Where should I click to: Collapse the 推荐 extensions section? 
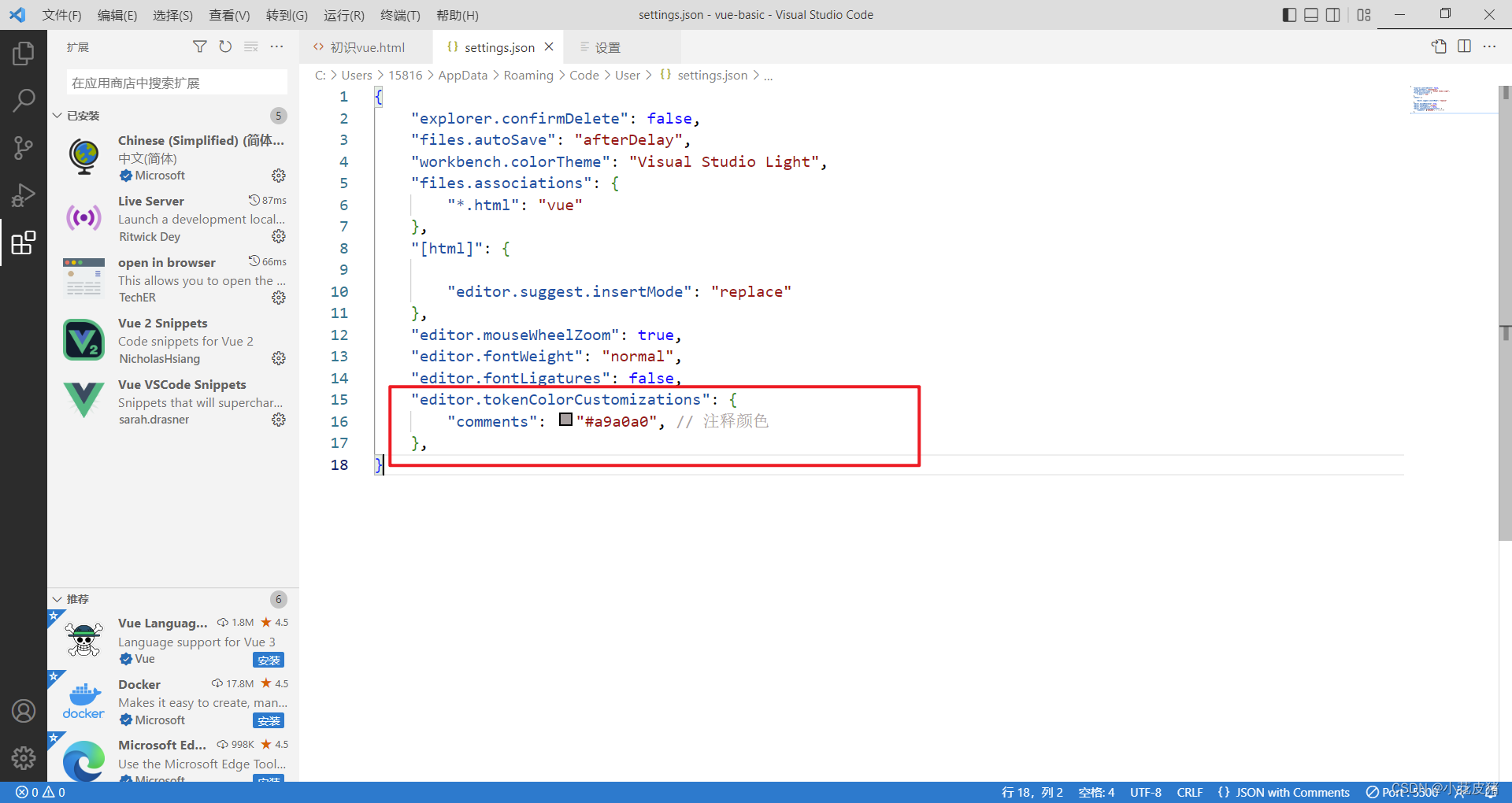[x=56, y=598]
